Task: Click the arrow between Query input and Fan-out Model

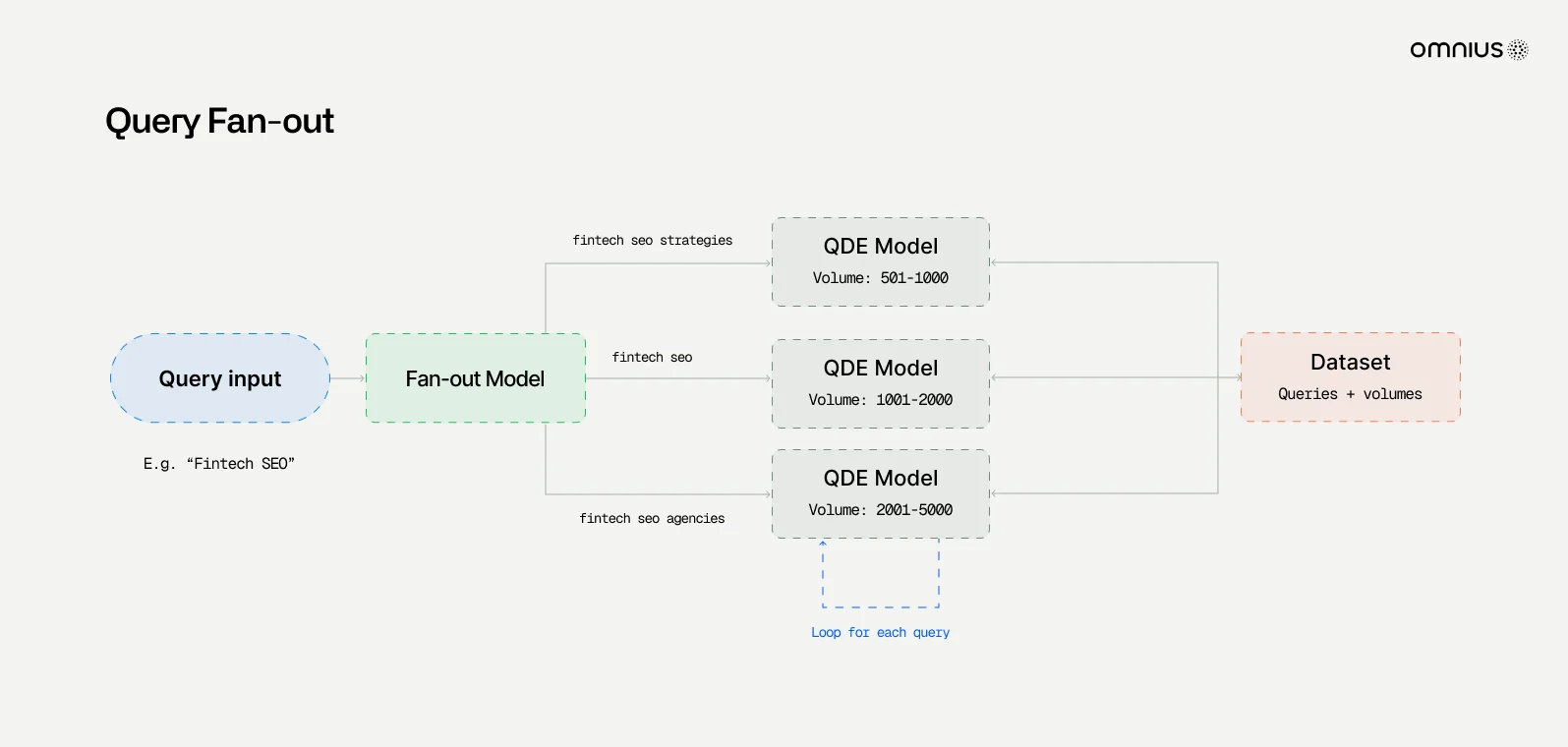Action: click(347, 378)
